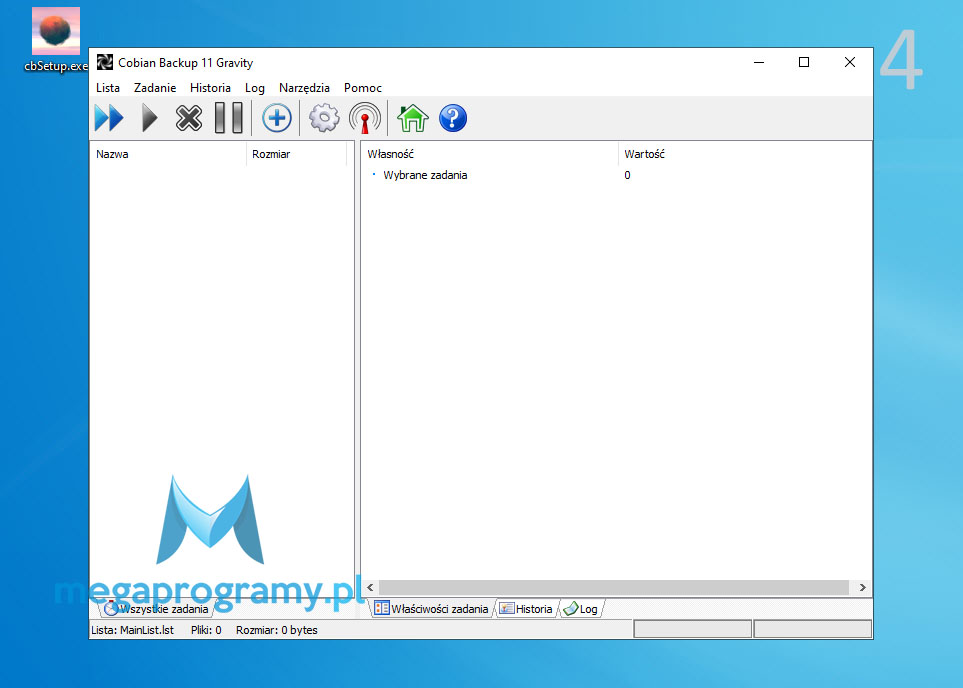Sort by the Rozmiar column header
The image size is (963, 688).
point(296,154)
